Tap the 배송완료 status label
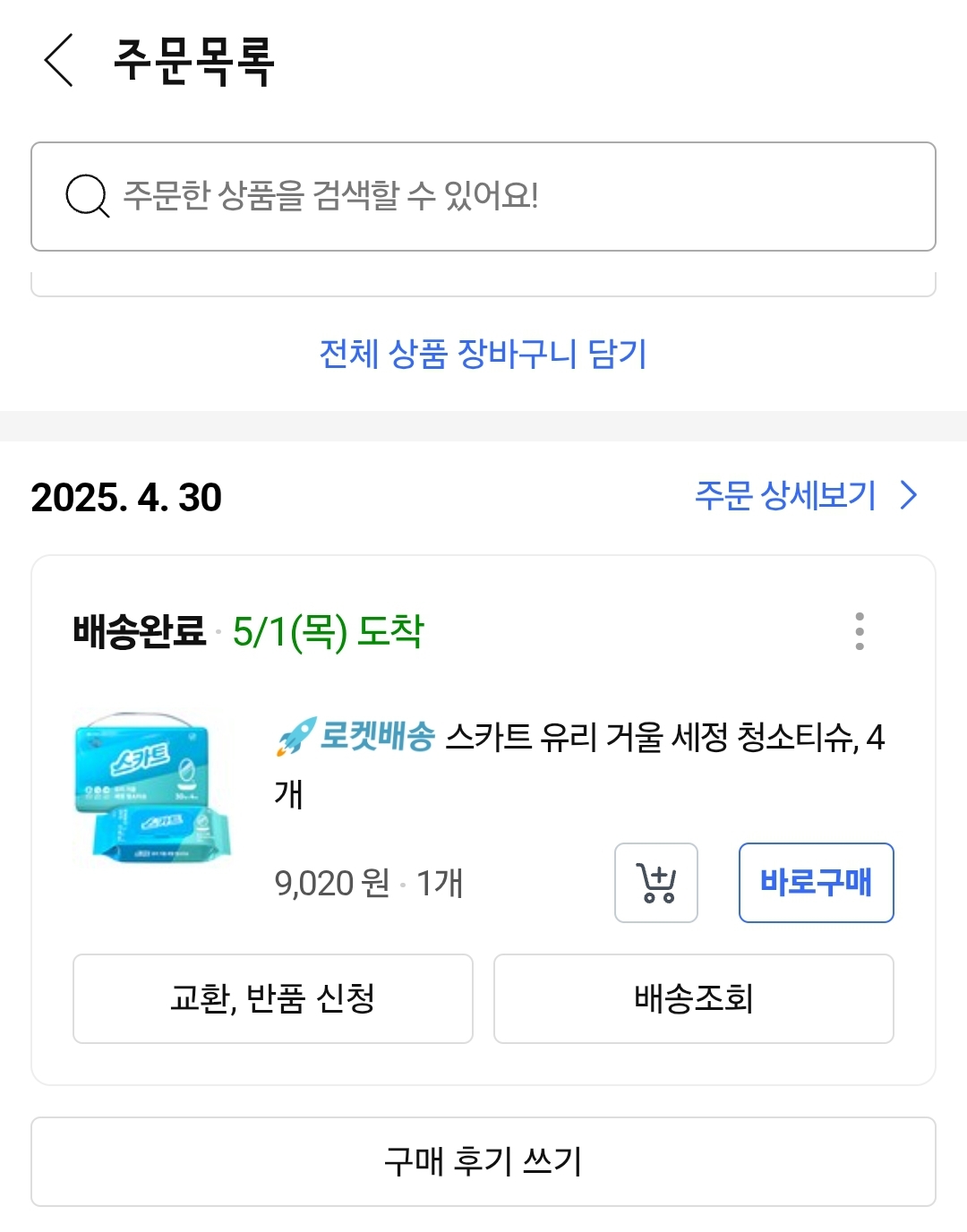 (x=140, y=632)
